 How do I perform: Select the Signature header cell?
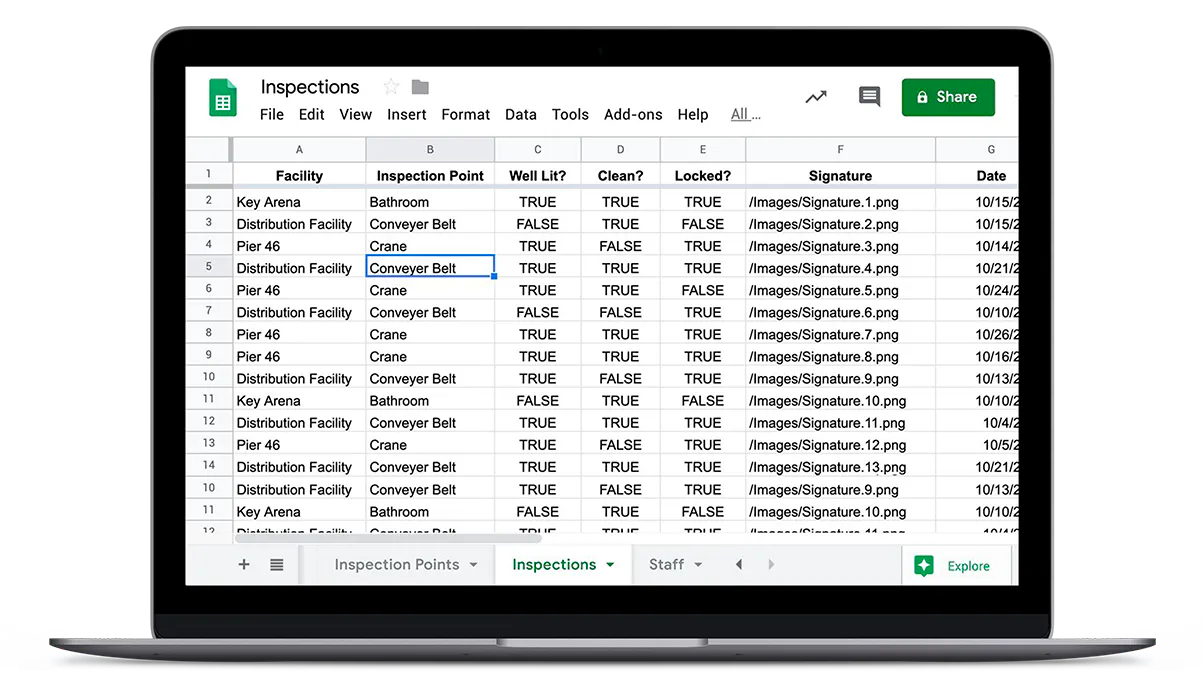pyautogui.click(x=840, y=175)
